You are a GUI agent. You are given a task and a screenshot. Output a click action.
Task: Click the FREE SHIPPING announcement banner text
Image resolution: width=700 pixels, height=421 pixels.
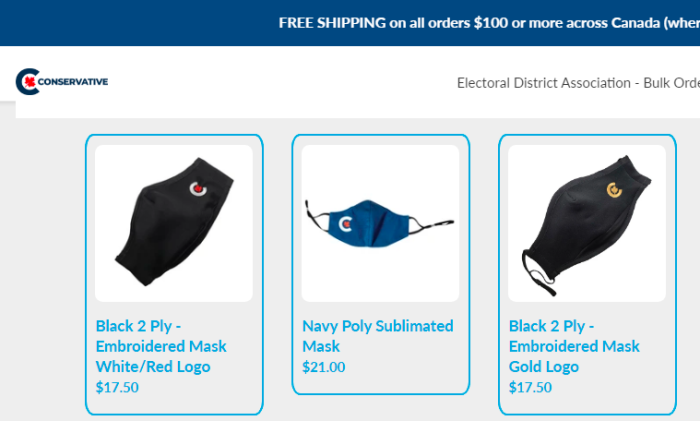point(489,23)
